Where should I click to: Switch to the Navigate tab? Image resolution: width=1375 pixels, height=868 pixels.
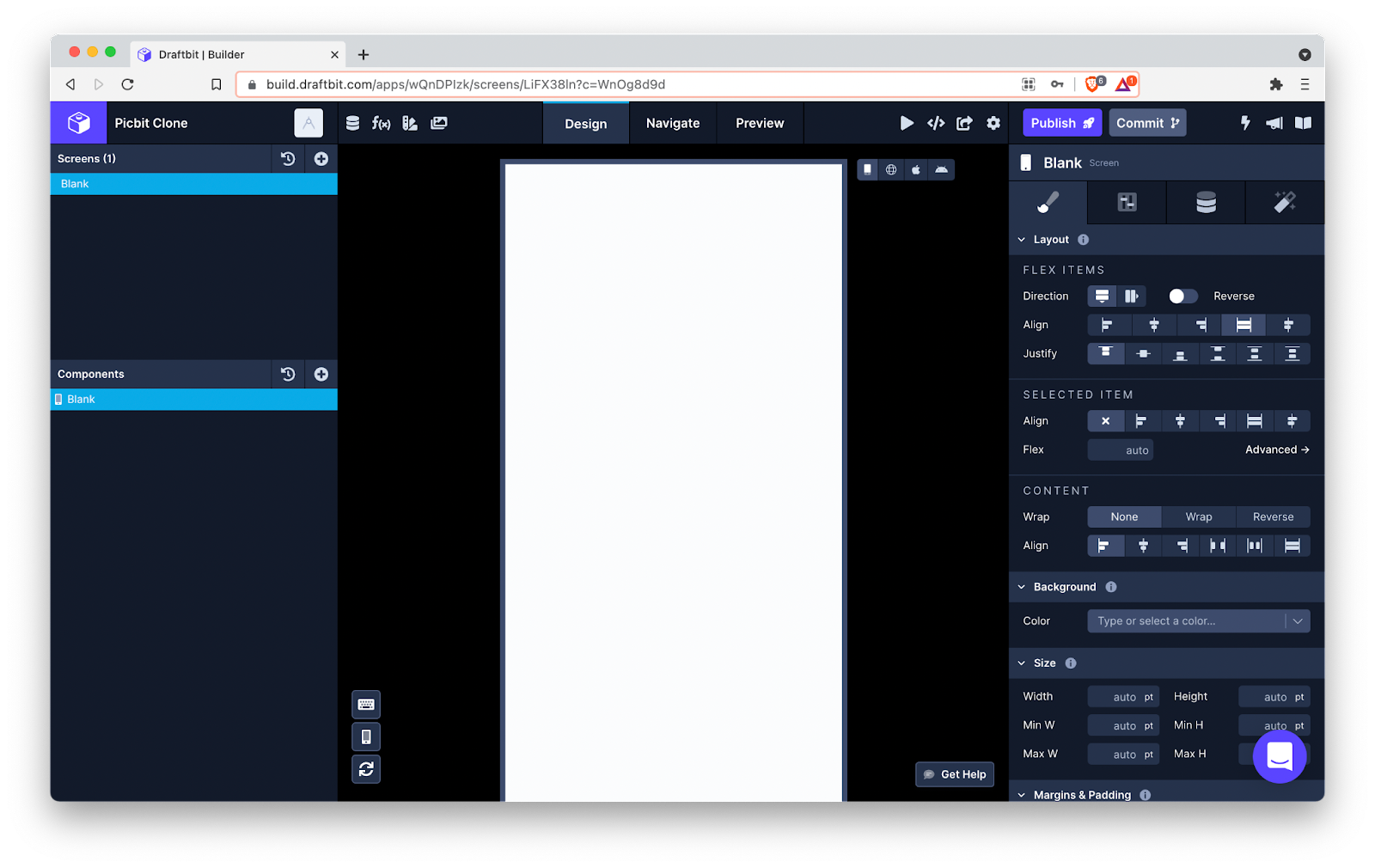click(x=672, y=123)
